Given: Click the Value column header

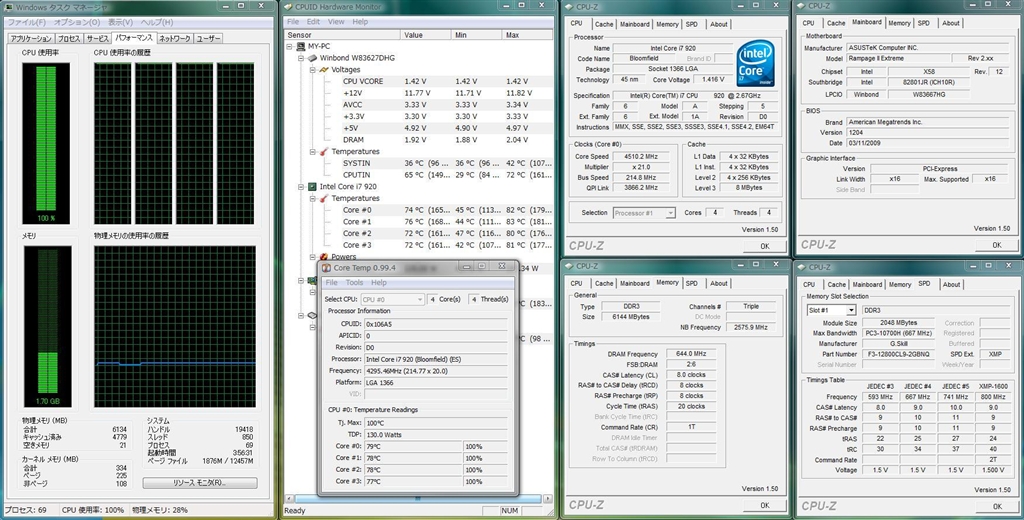Looking at the screenshot, I should point(426,35).
